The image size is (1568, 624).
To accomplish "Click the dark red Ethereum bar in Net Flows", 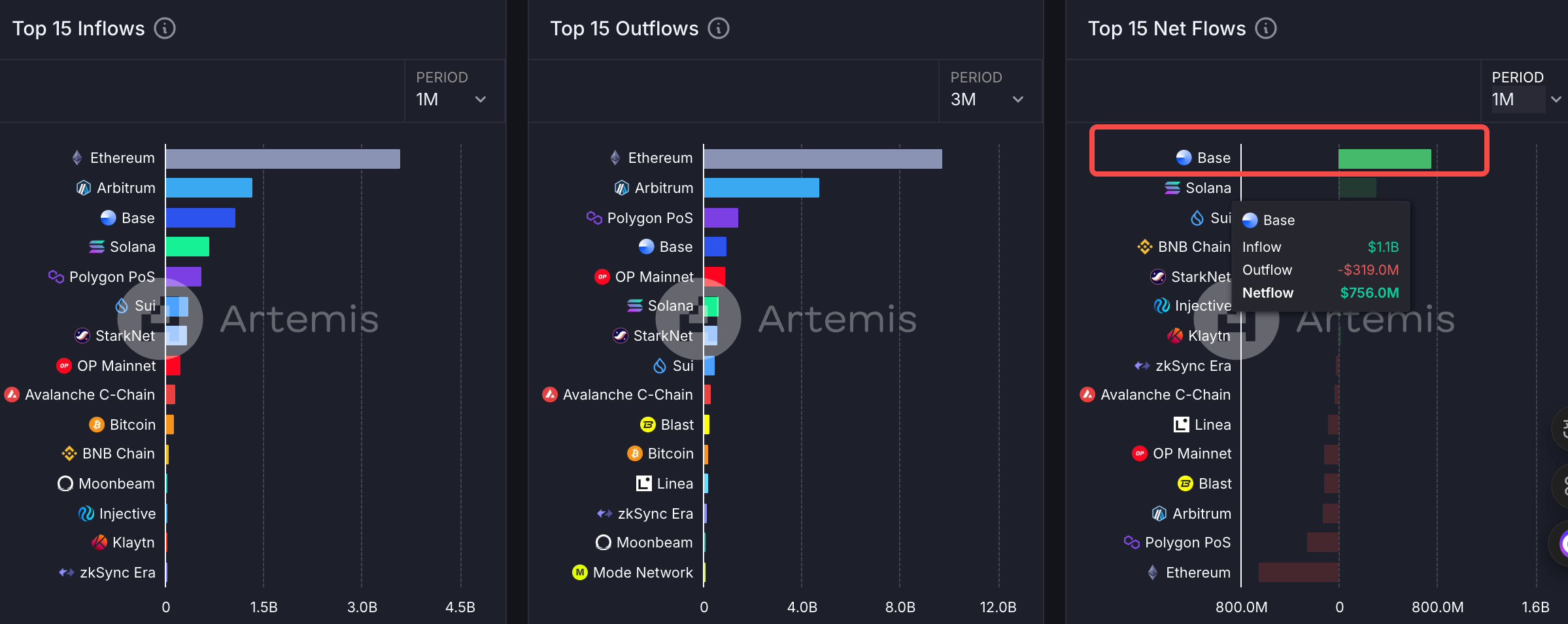I will tap(1298, 572).
